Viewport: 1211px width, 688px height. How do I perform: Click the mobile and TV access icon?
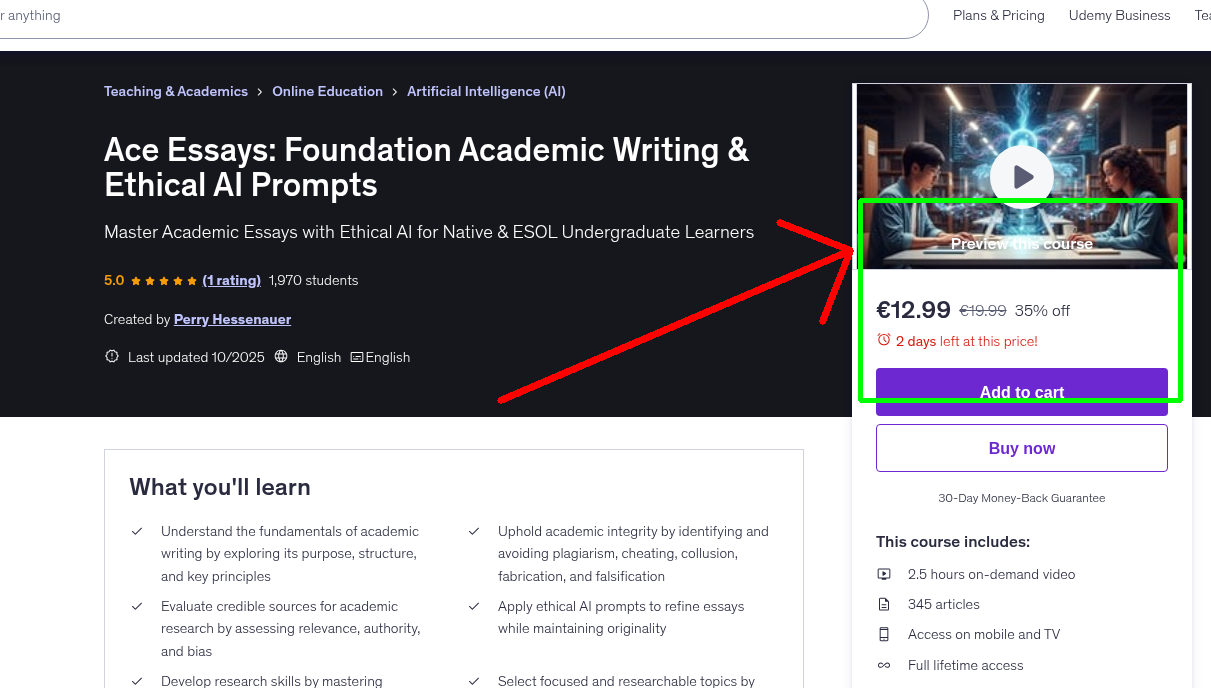pos(884,634)
